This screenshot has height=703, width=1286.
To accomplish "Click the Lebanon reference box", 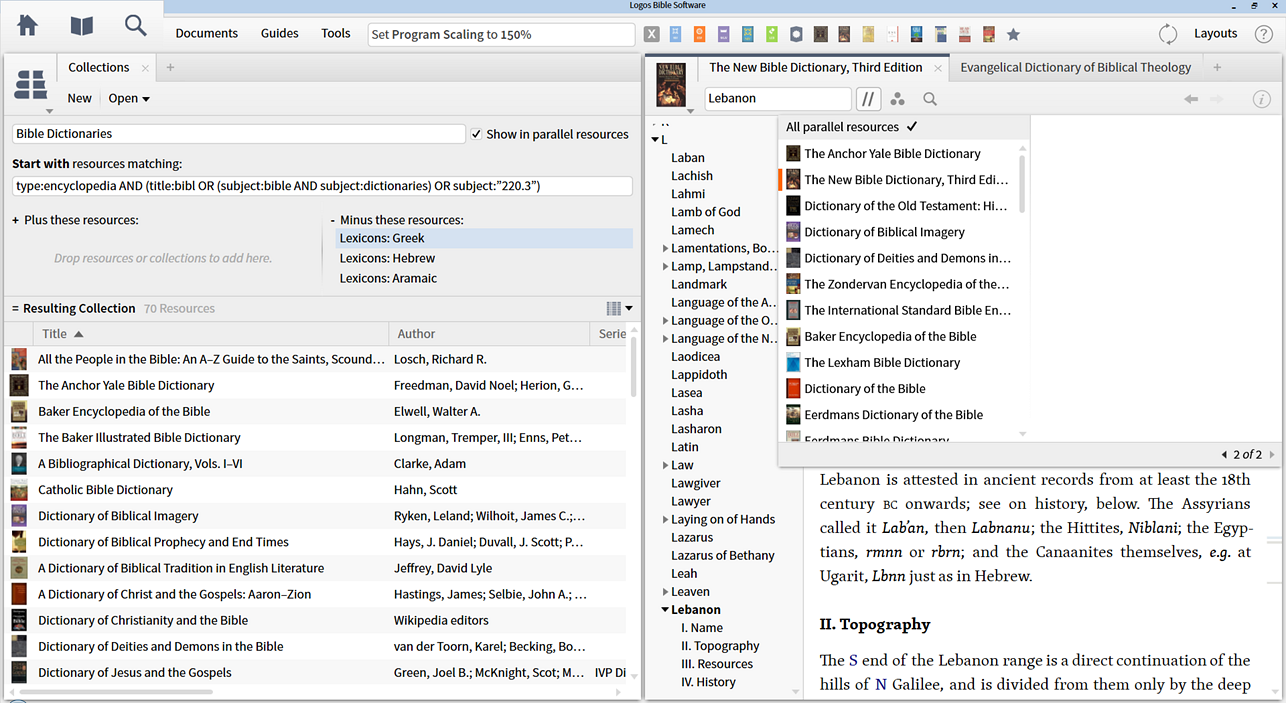I will click(x=778, y=99).
